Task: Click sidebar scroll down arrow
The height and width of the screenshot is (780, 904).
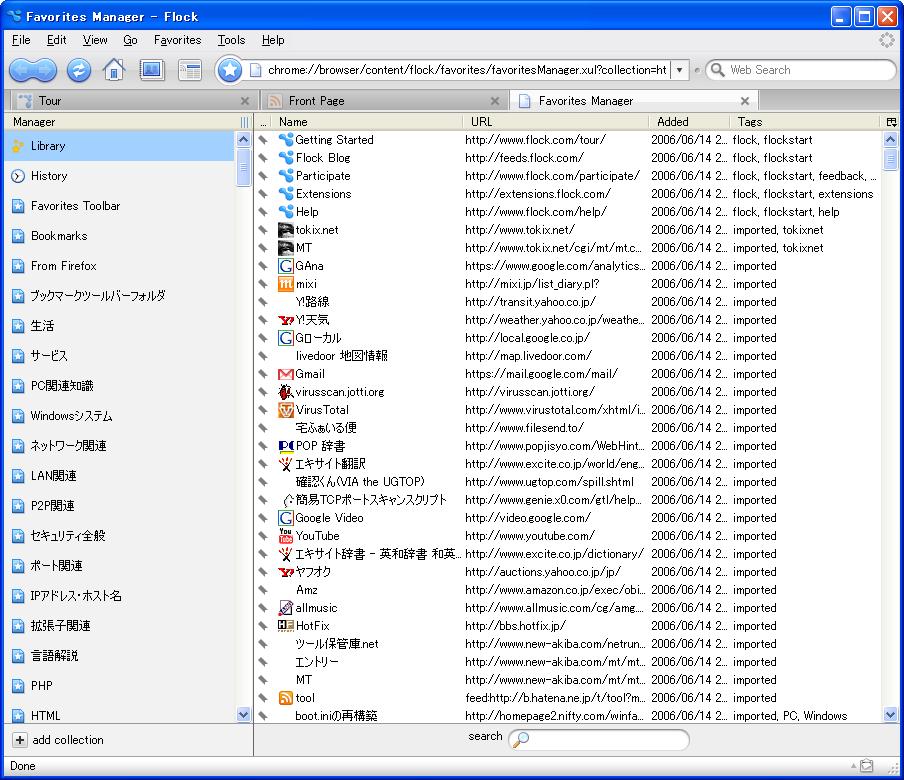Action: click(243, 714)
